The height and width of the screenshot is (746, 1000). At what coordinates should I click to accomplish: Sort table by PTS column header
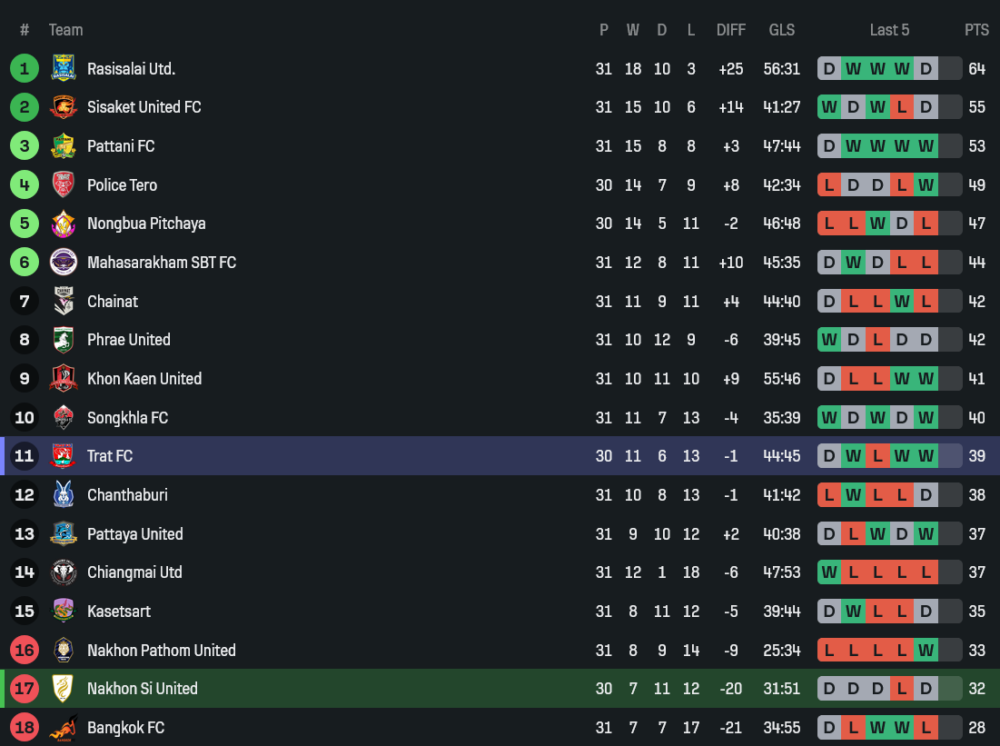coord(976,30)
